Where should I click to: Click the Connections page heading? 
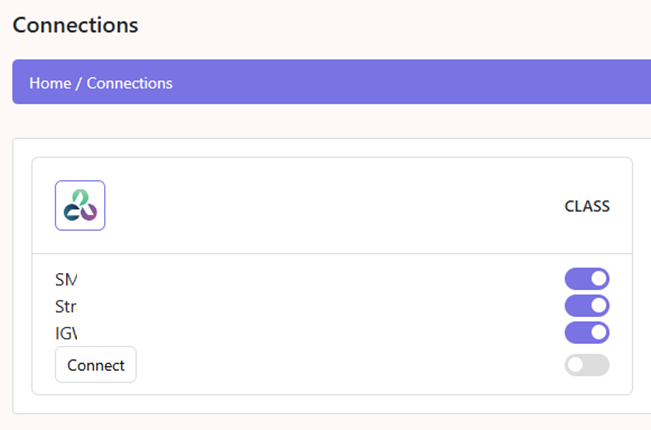[75, 25]
